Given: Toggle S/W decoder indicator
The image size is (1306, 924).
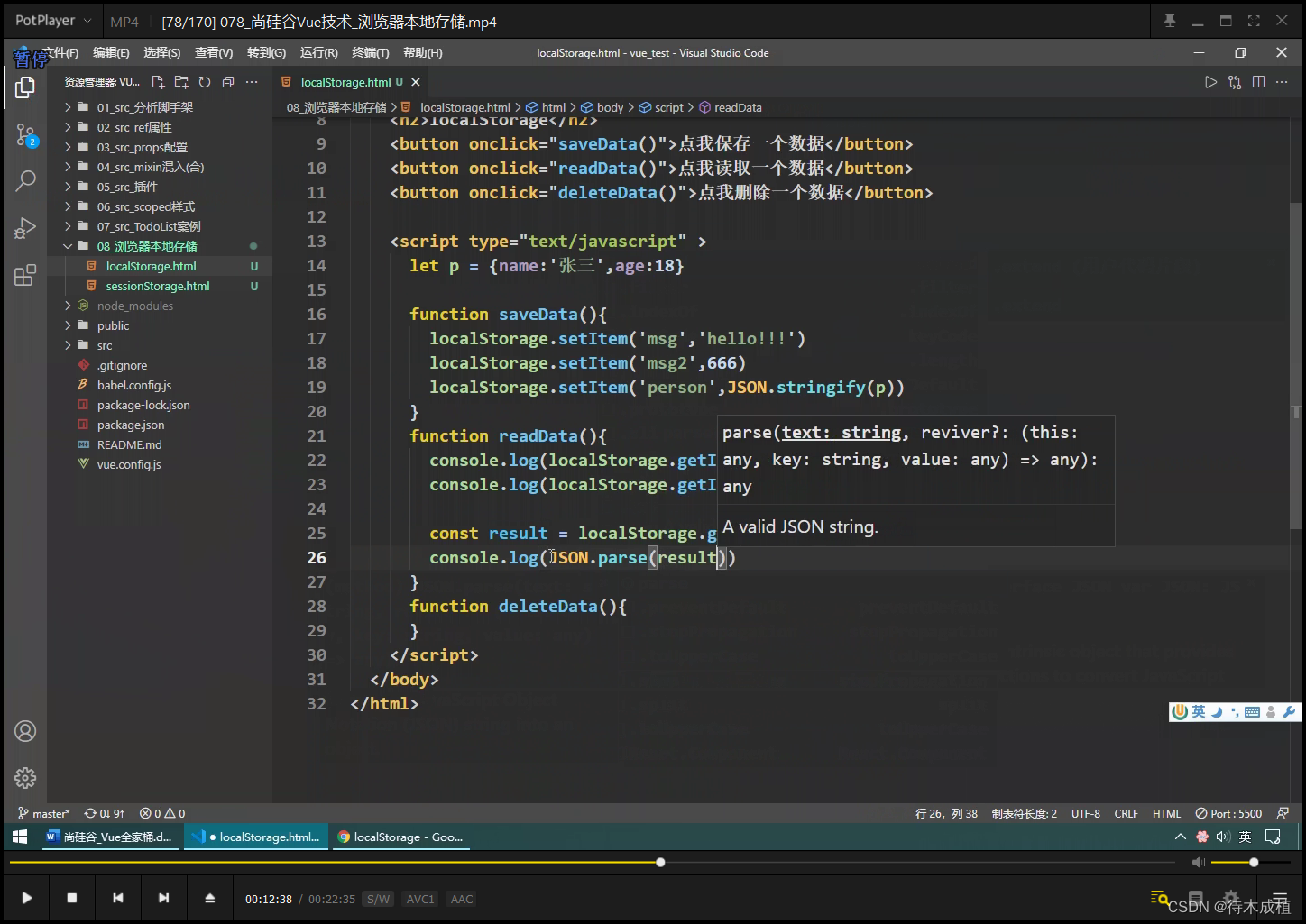Looking at the screenshot, I should [x=379, y=899].
